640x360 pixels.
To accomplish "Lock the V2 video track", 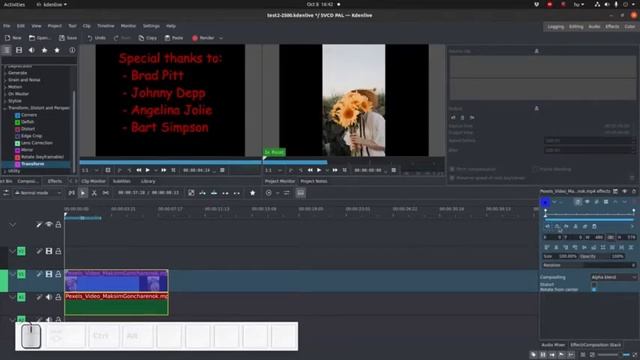I will tap(58, 251).
